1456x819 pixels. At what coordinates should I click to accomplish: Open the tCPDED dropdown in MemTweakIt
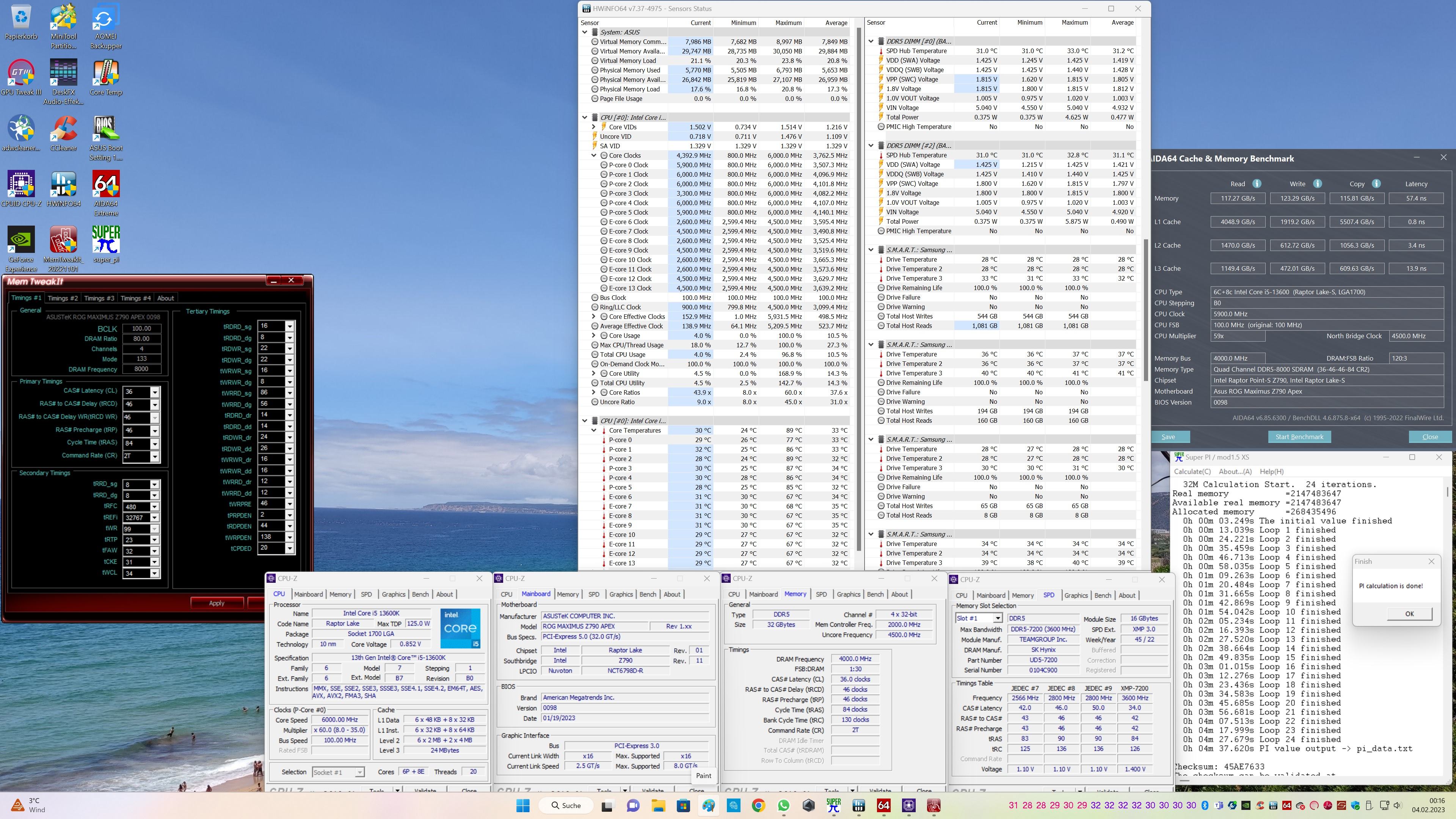click(290, 548)
